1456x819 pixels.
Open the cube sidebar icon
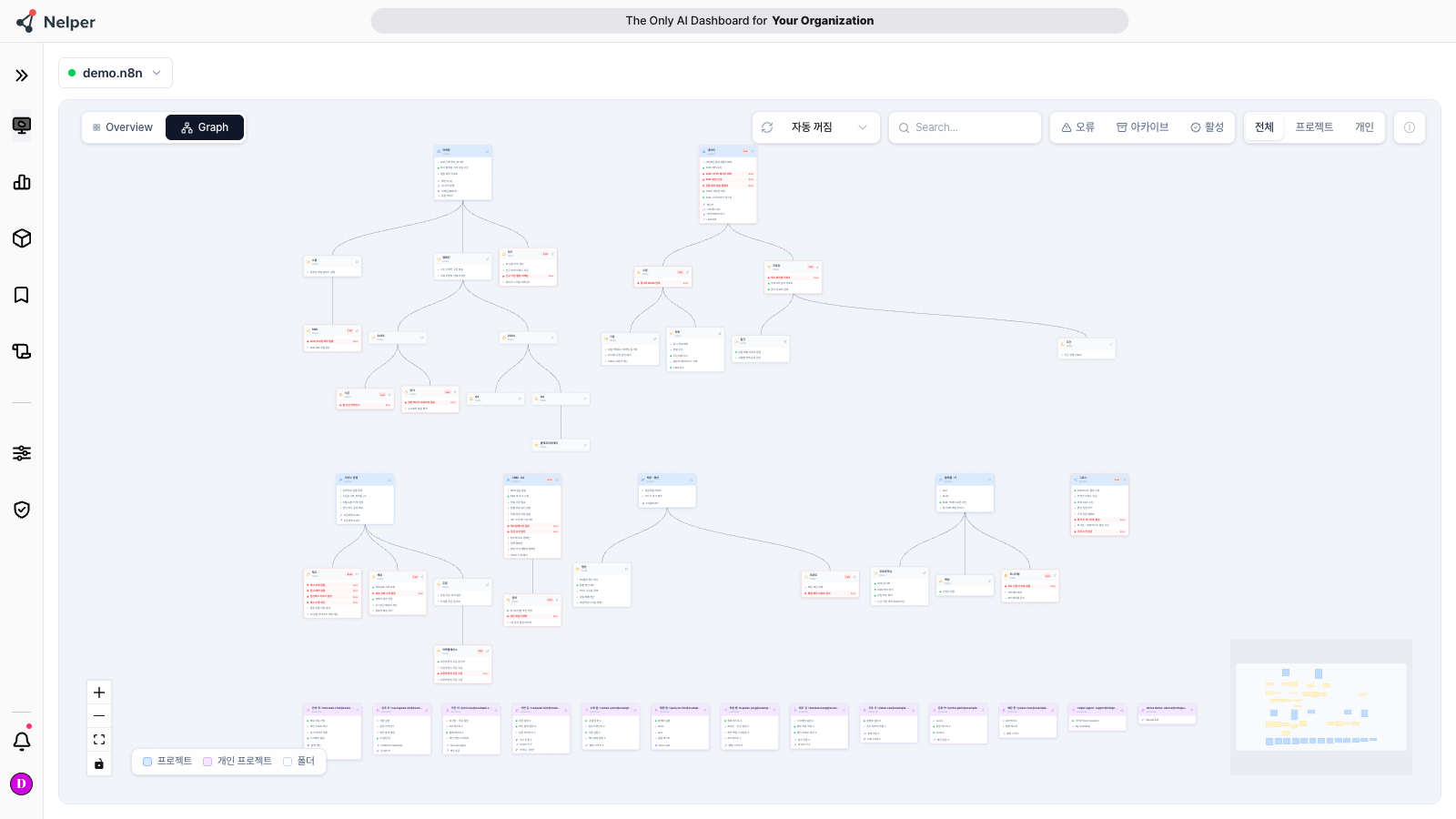(x=22, y=238)
